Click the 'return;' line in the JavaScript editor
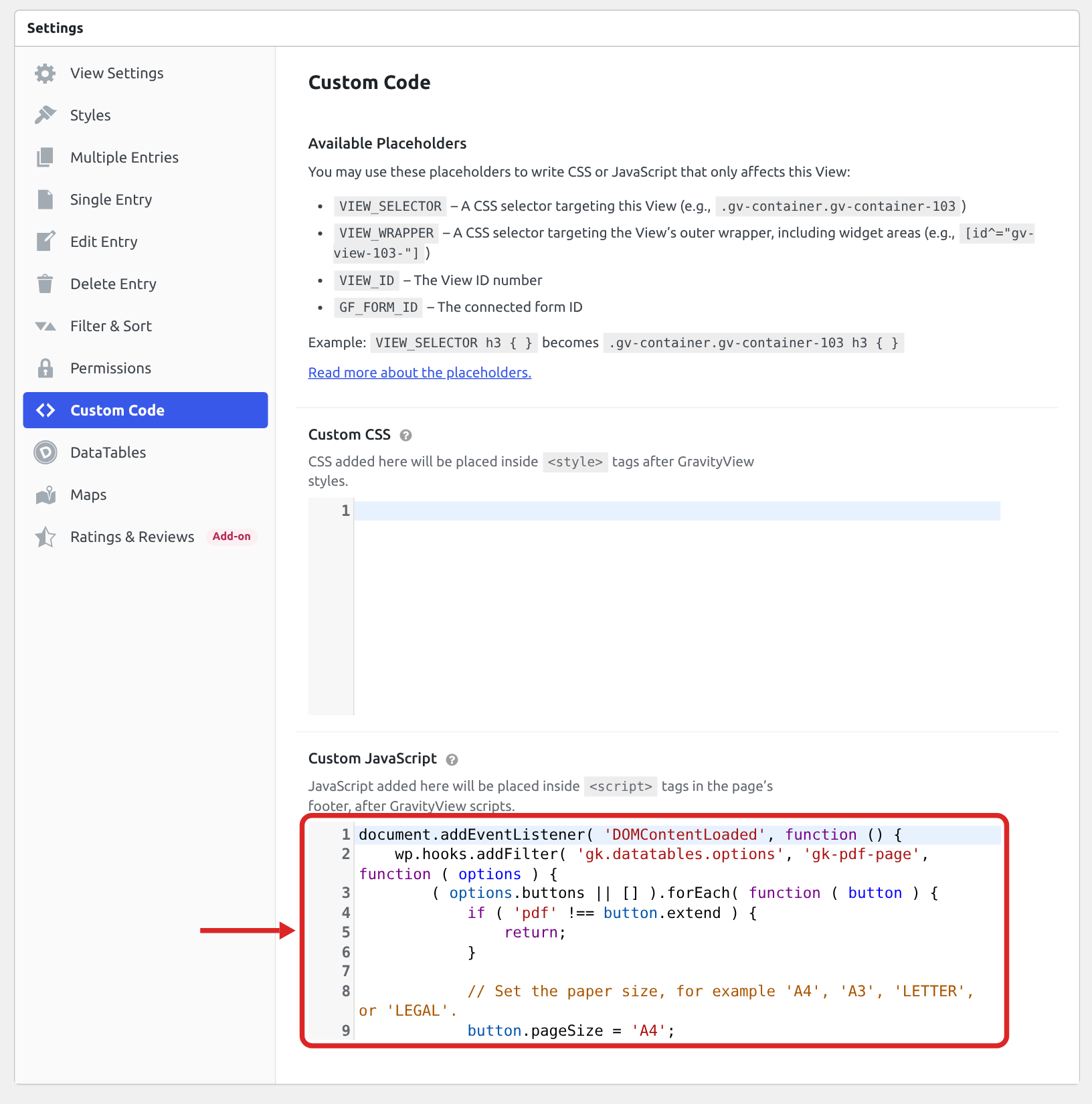This screenshot has width=1092, height=1104. [x=535, y=933]
